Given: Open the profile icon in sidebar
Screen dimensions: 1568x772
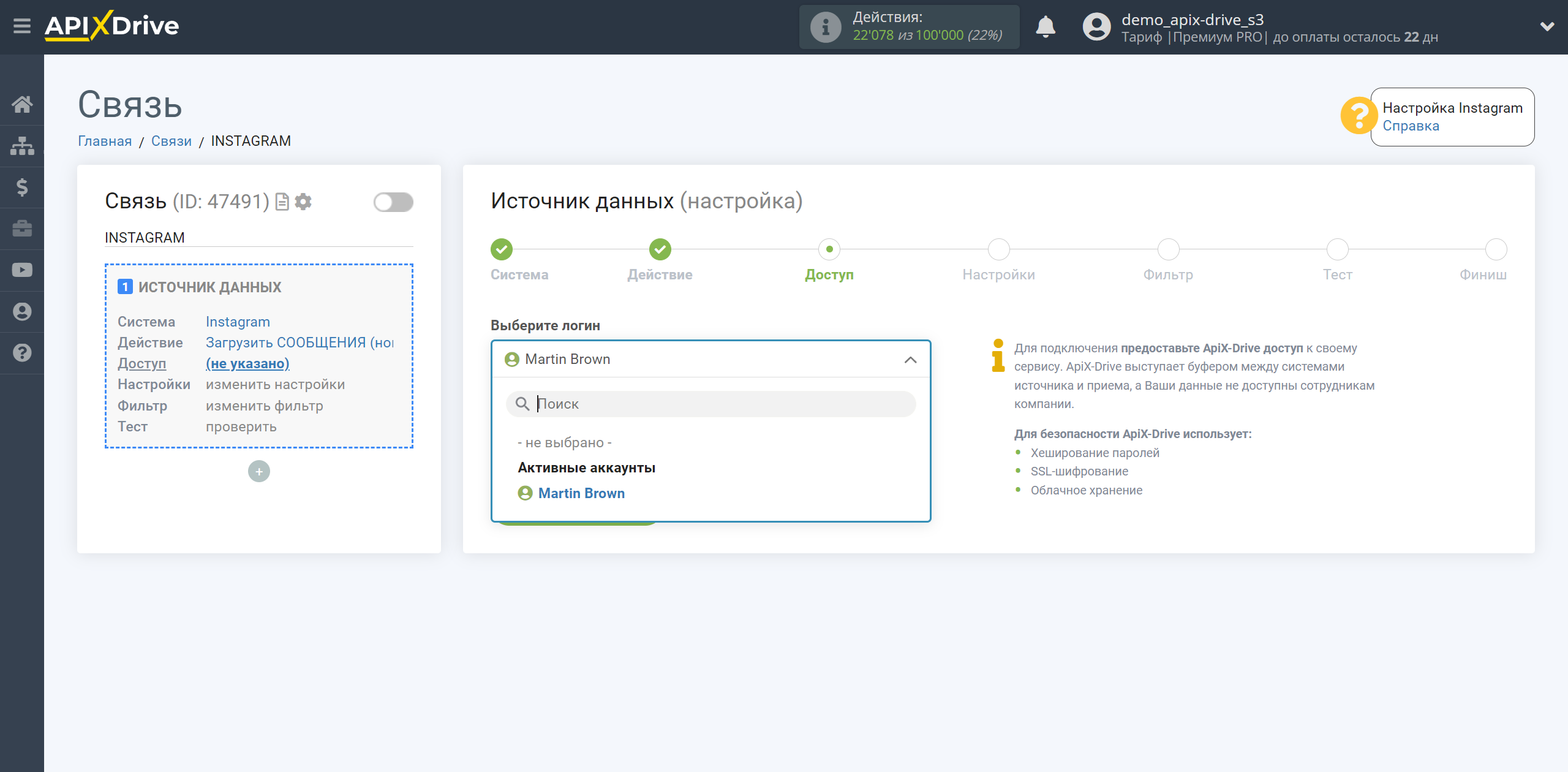Looking at the screenshot, I should [x=22, y=312].
